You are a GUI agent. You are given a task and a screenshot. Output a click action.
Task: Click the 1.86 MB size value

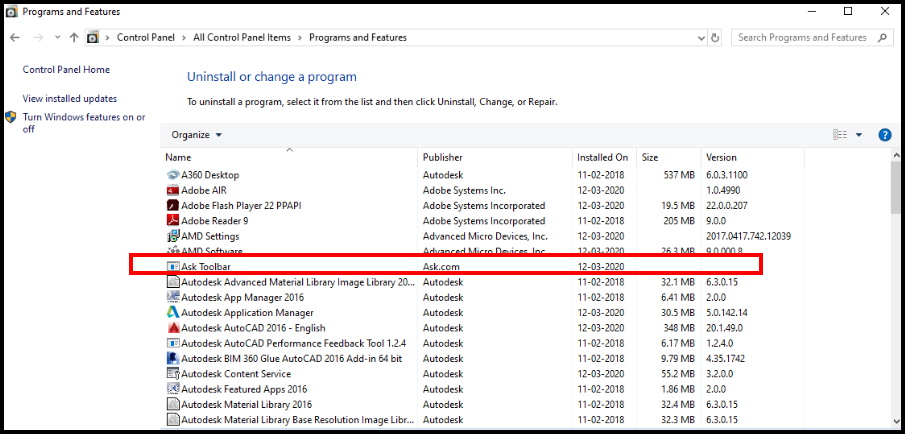pyautogui.click(x=676, y=389)
